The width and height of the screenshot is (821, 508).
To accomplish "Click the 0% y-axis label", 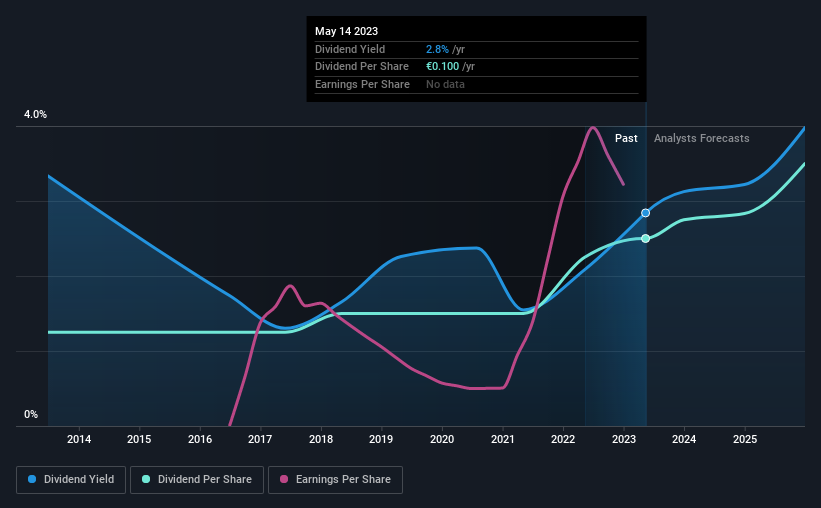I will pyautogui.click(x=31, y=414).
